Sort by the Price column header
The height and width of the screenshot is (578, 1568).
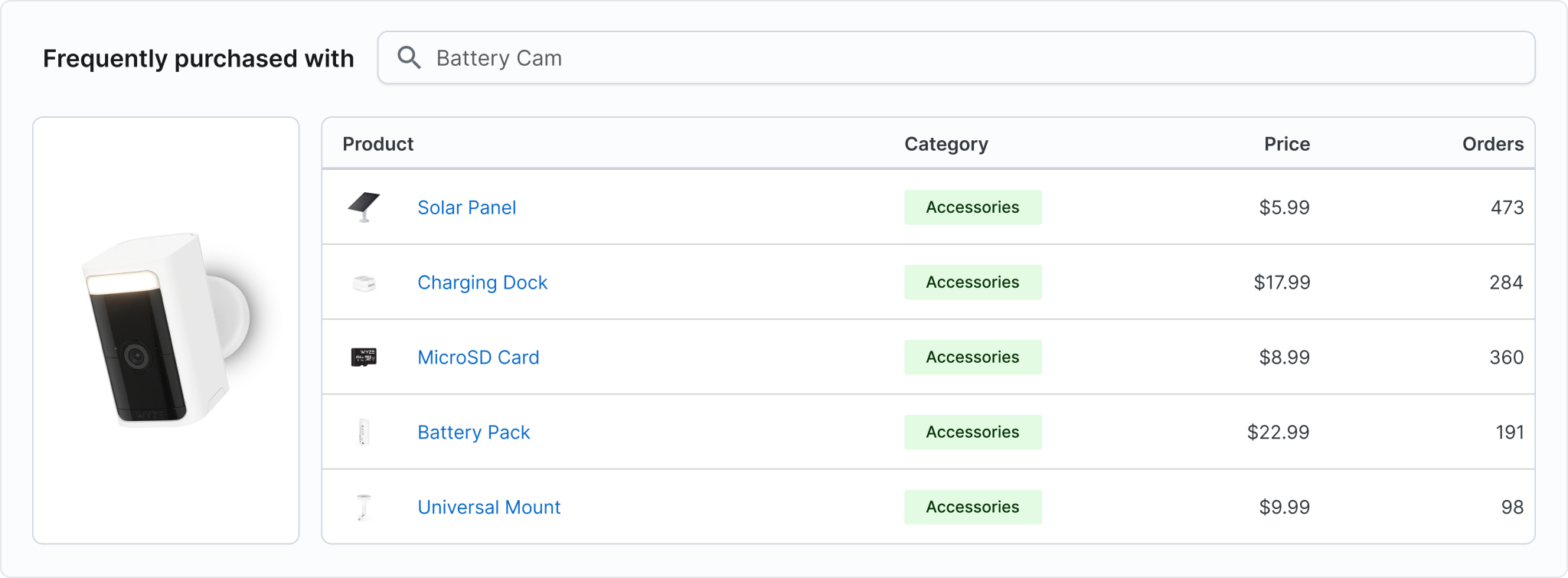pos(1286,144)
